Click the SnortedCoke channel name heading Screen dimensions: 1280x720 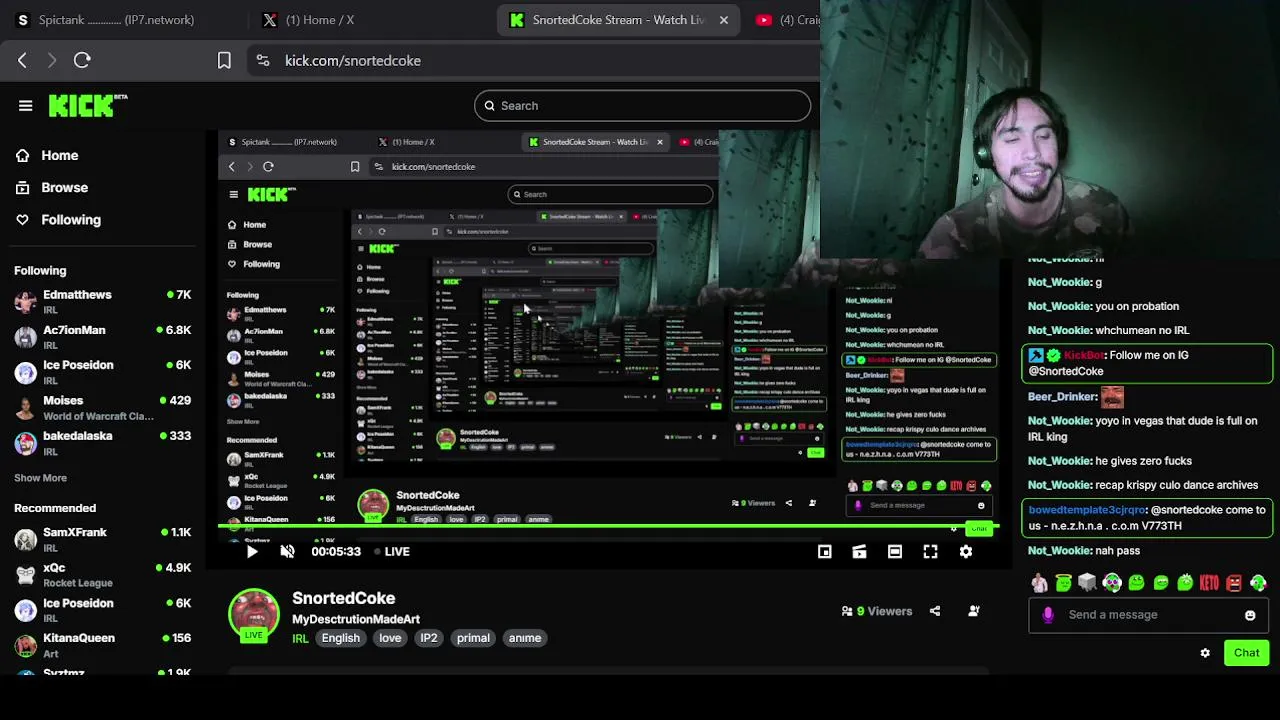343,598
